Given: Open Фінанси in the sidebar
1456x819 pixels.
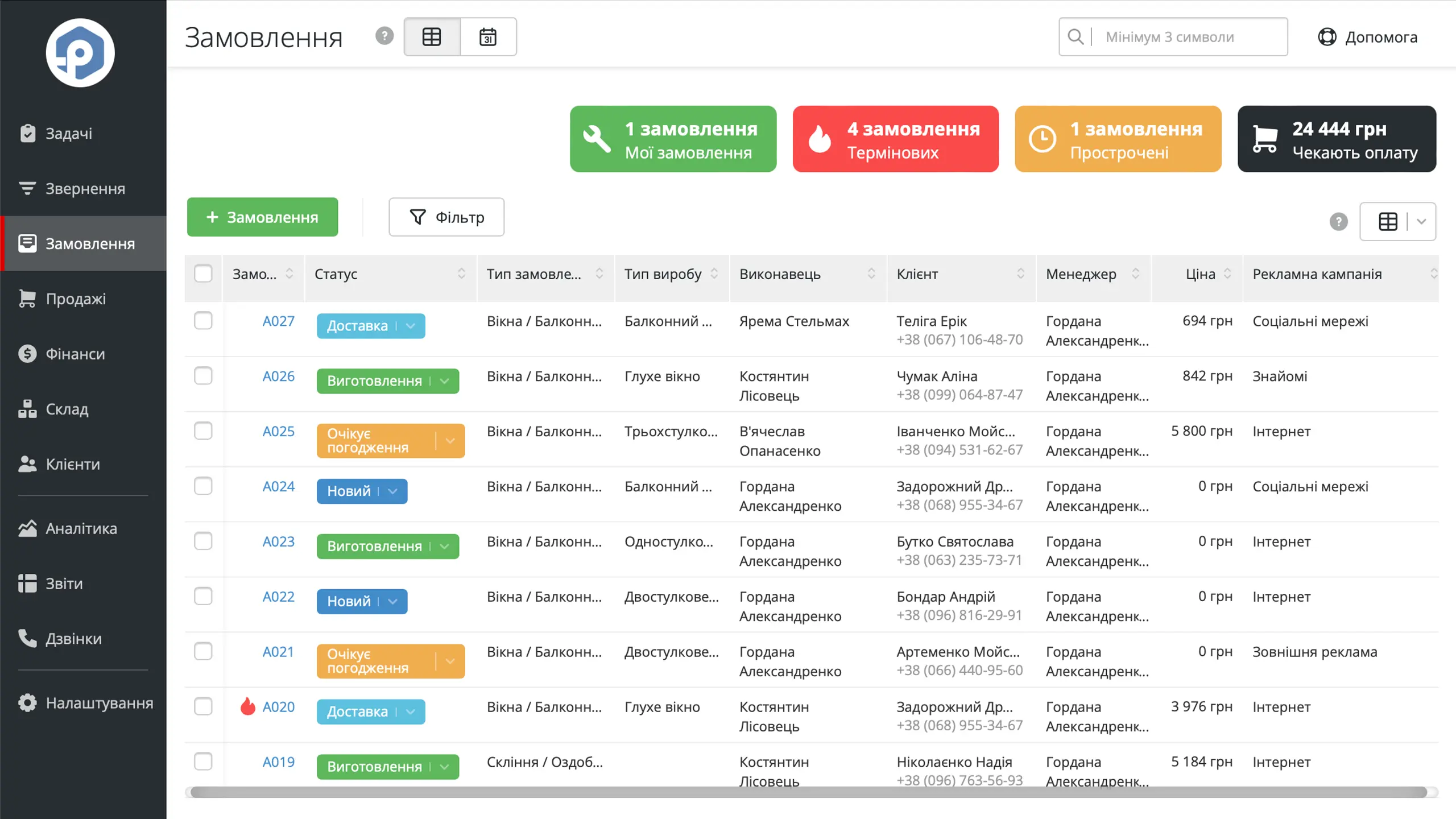Looking at the screenshot, I should point(83,354).
